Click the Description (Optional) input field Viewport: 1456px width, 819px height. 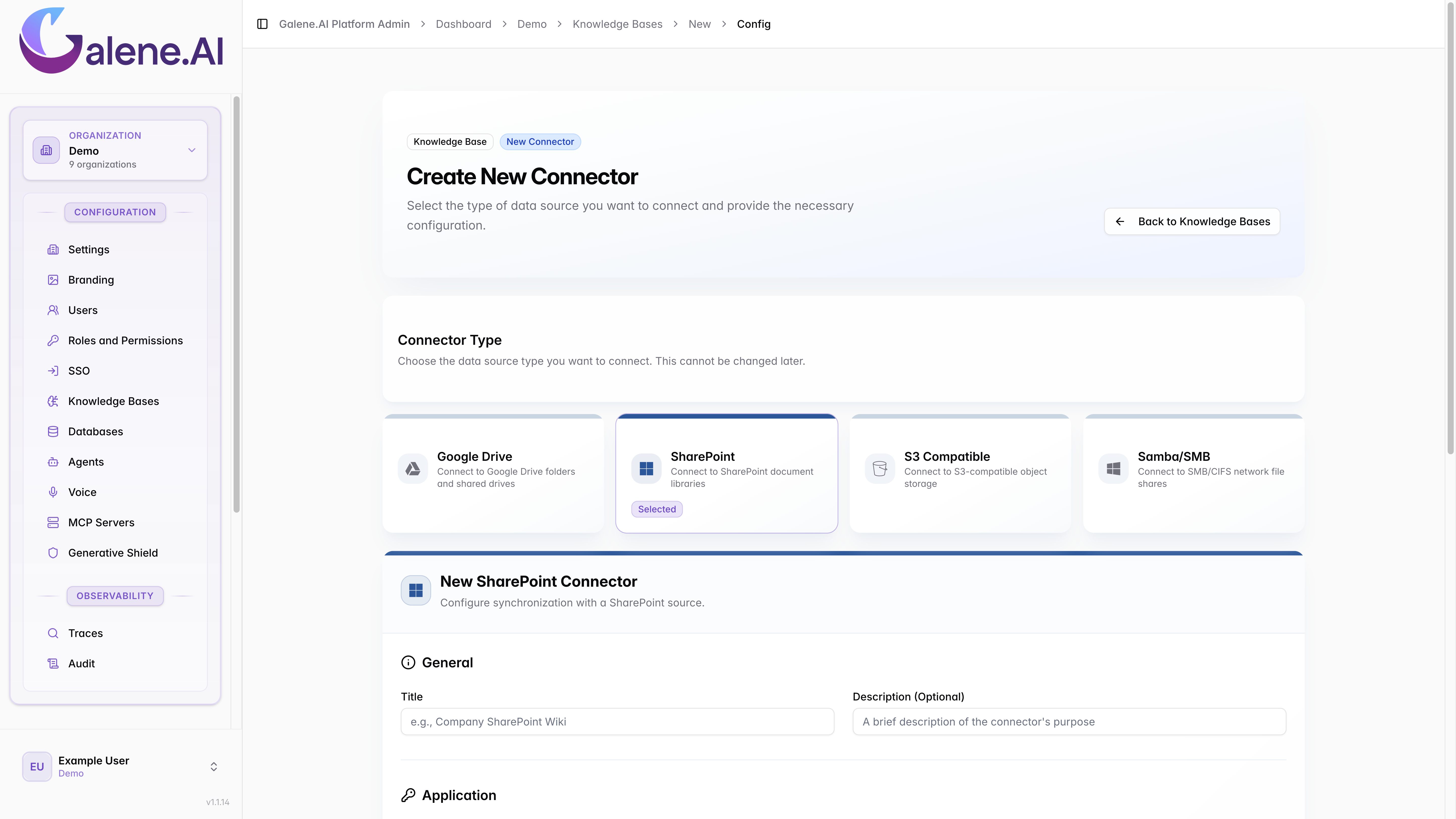coord(1070,722)
